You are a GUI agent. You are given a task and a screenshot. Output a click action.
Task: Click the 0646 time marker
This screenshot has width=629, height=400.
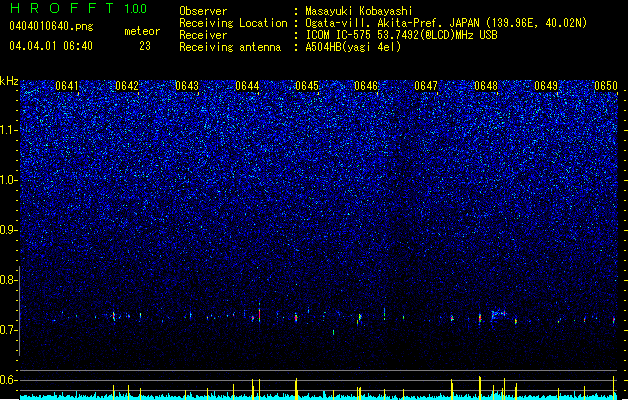click(x=366, y=86)
